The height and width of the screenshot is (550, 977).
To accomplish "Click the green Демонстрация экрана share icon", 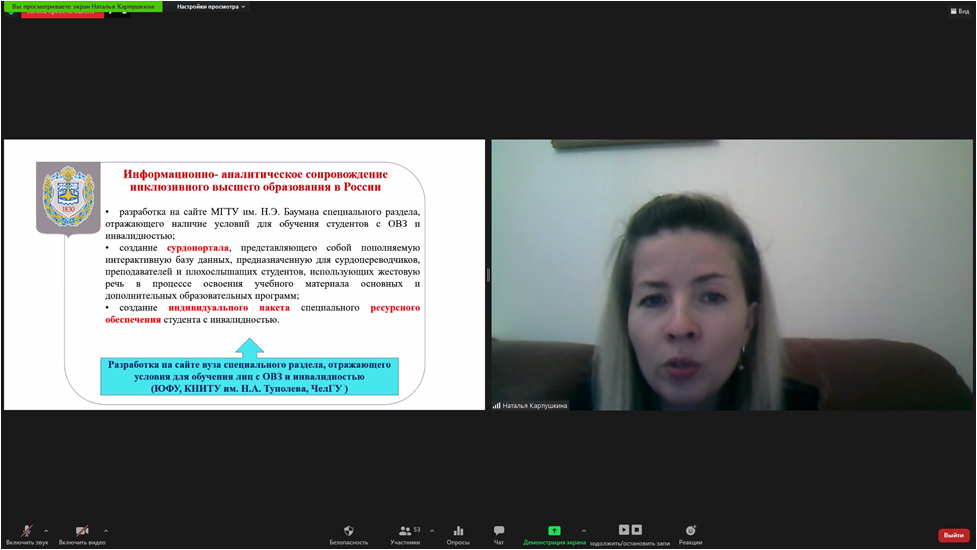I will tap(554, 531).
